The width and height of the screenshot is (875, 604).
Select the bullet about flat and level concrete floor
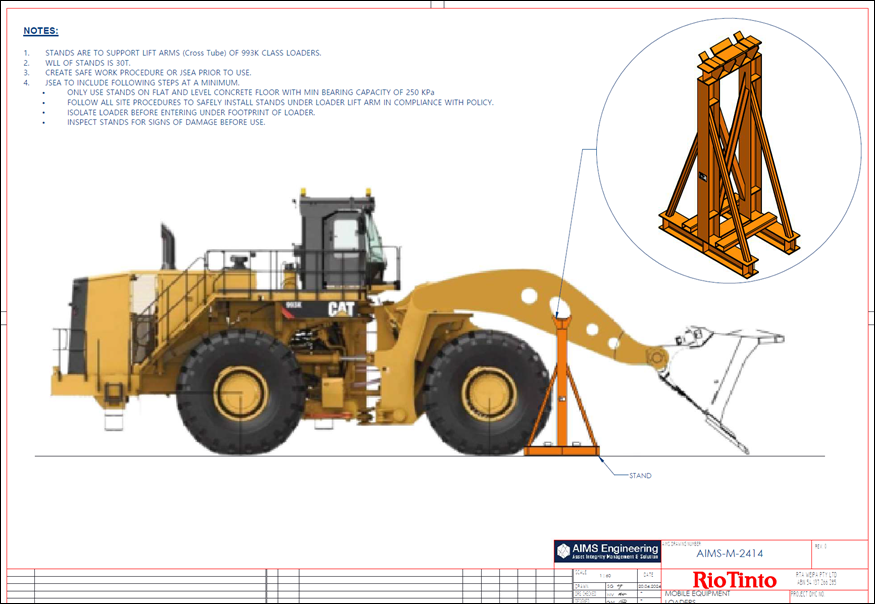tap(251, 92)
